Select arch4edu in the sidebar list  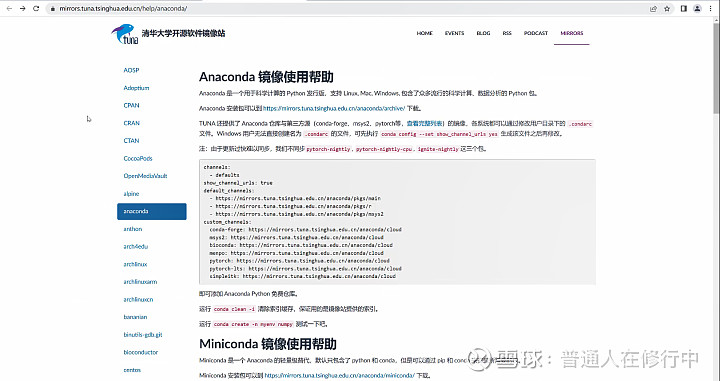[x=135, y=247]
